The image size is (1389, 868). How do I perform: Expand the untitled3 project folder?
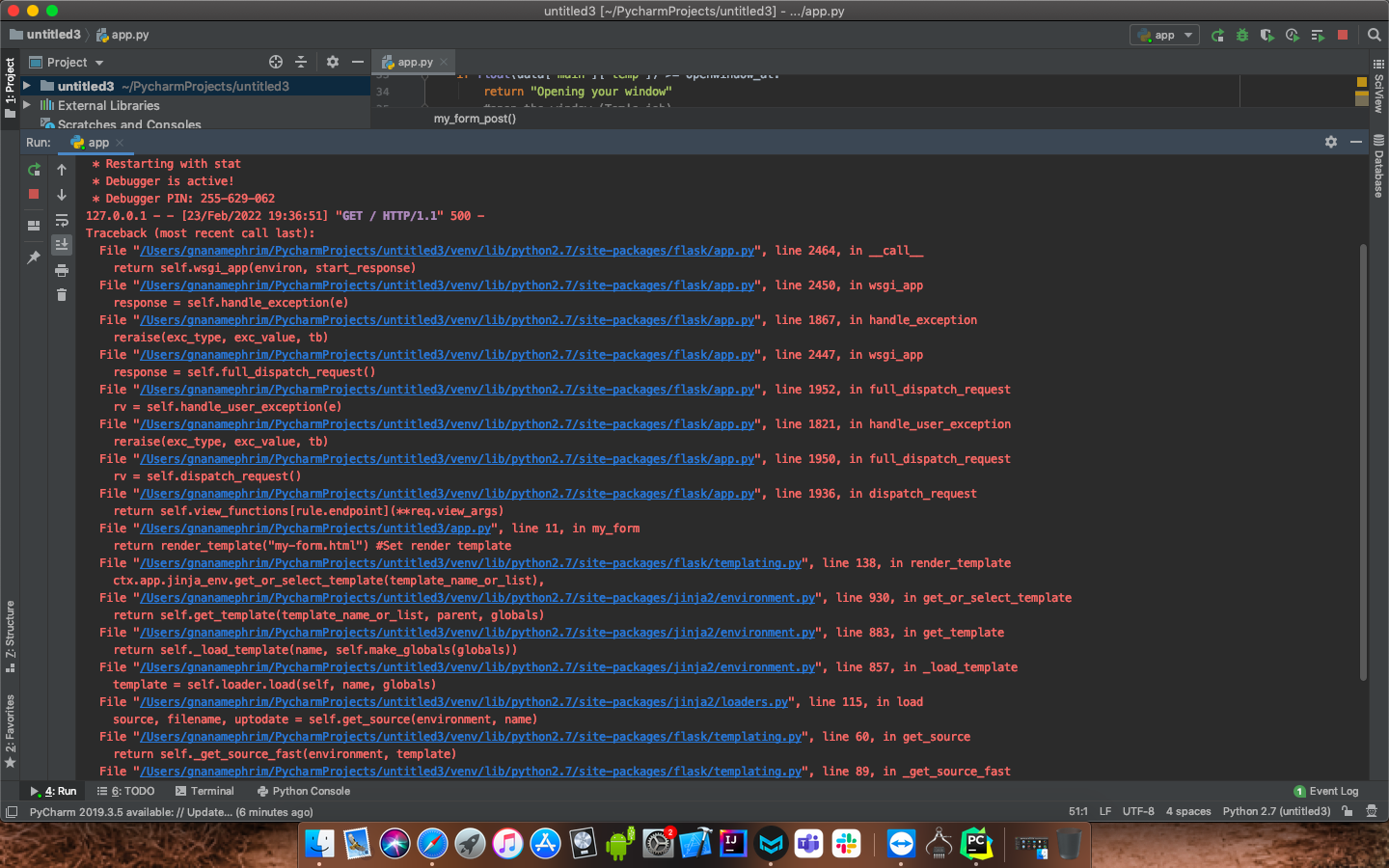(x=27, y=86)
